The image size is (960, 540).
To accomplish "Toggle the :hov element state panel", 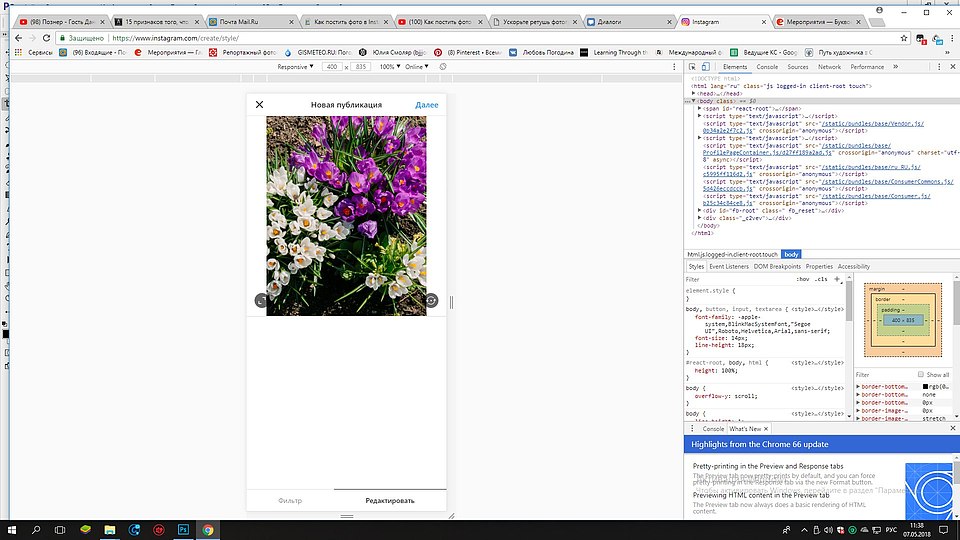I will (803, 280).
